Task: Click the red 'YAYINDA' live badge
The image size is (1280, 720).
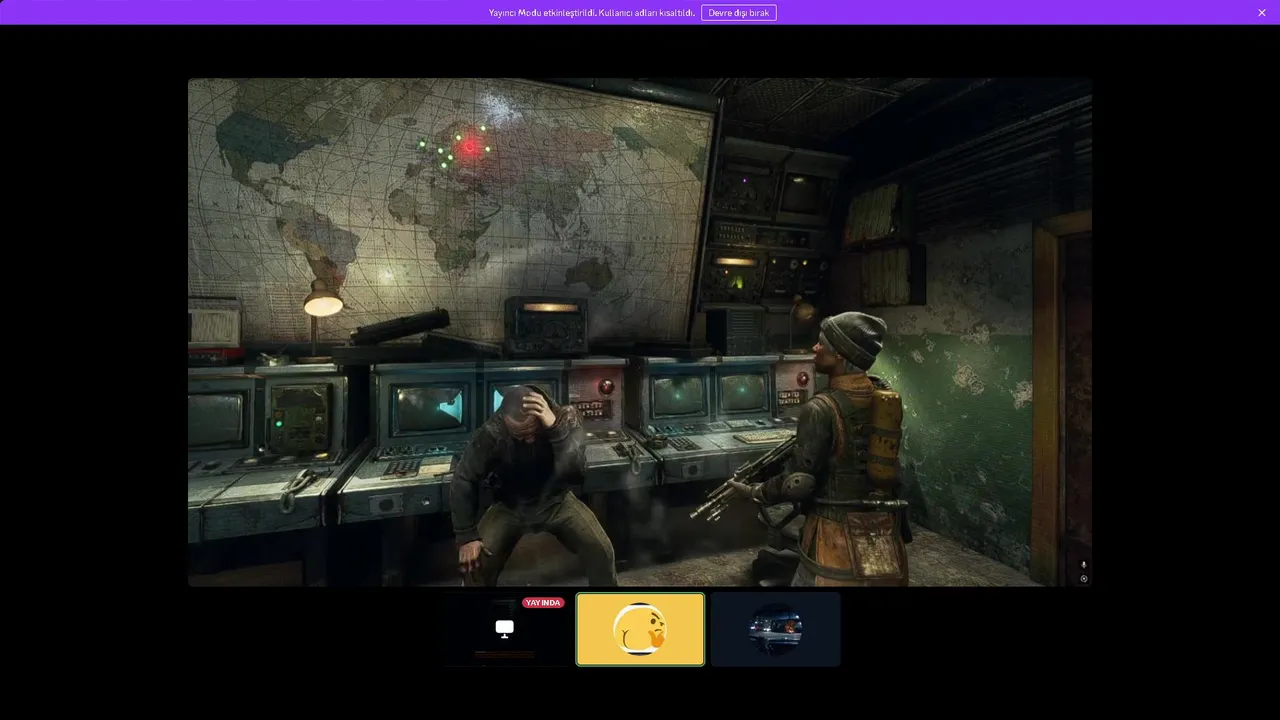Action: (x=543, y=603)
